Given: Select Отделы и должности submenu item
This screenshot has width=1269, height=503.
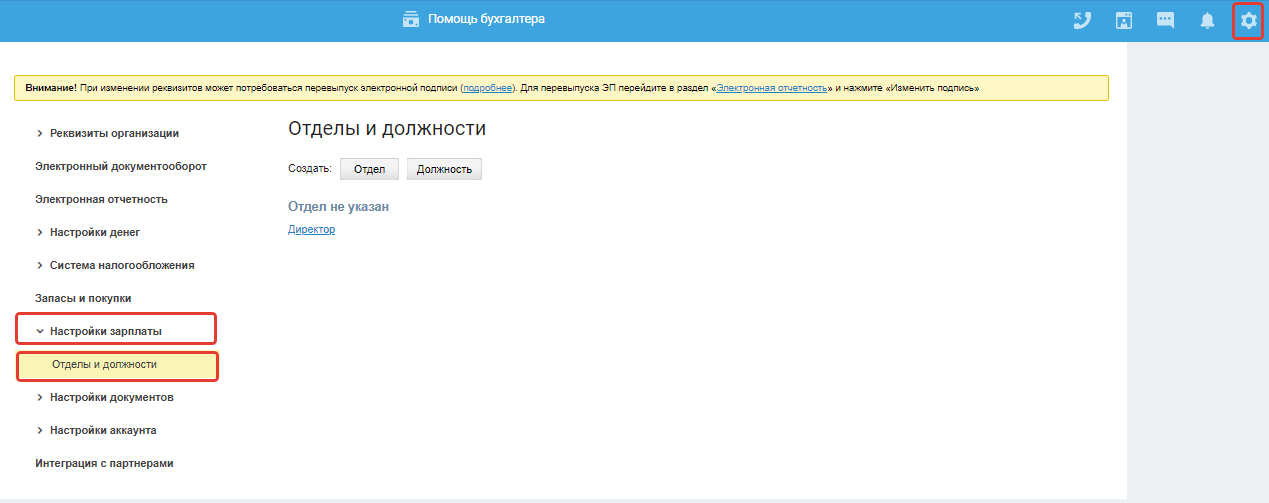Looking at the screenshot, I should pos(118,365).
